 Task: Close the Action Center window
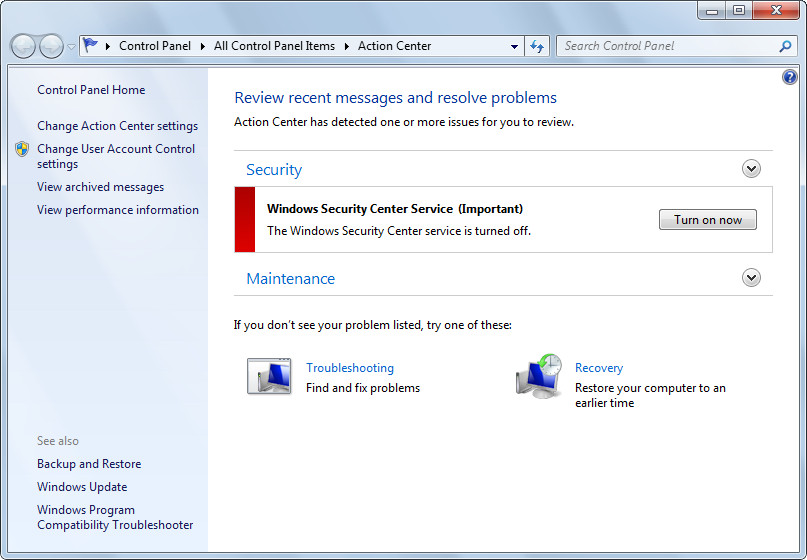point(776,11)
